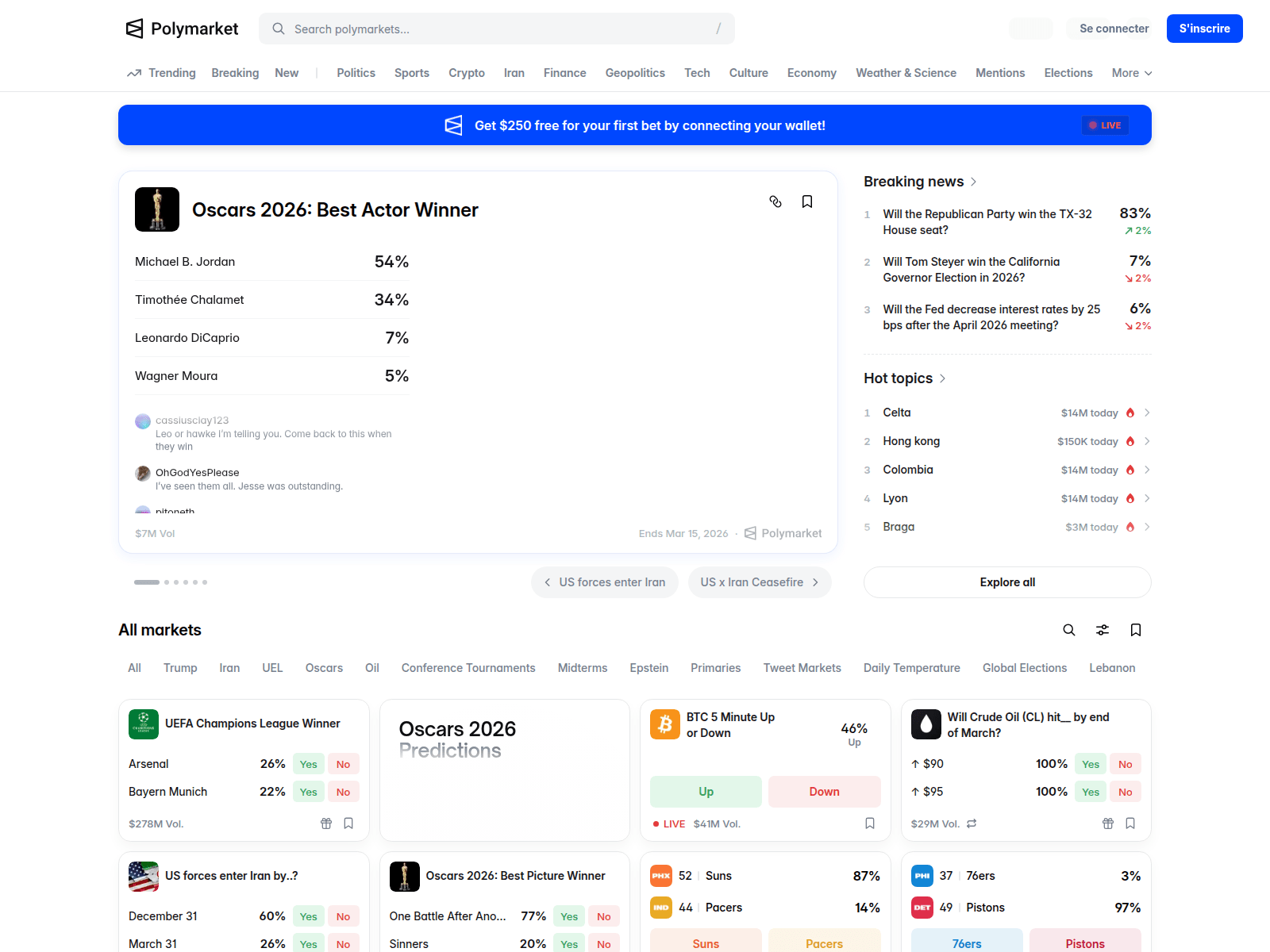1270x952 pixels.
Task: Click Explore all under Hot topics
Action: point(1006,582)
